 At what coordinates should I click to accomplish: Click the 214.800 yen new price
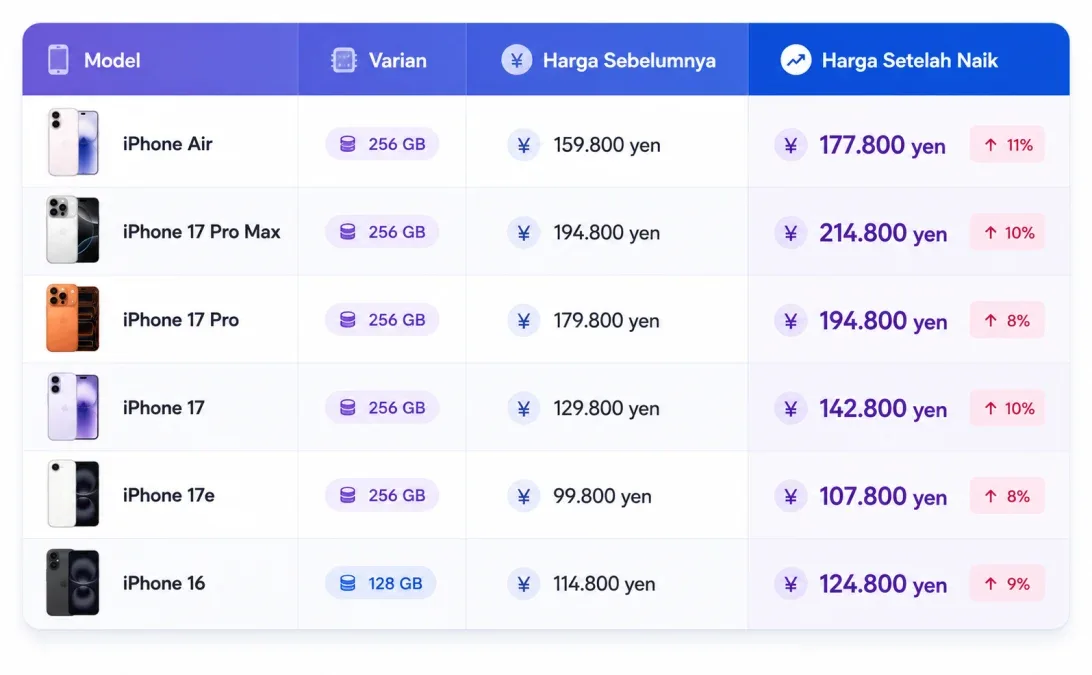click(883, 233)
